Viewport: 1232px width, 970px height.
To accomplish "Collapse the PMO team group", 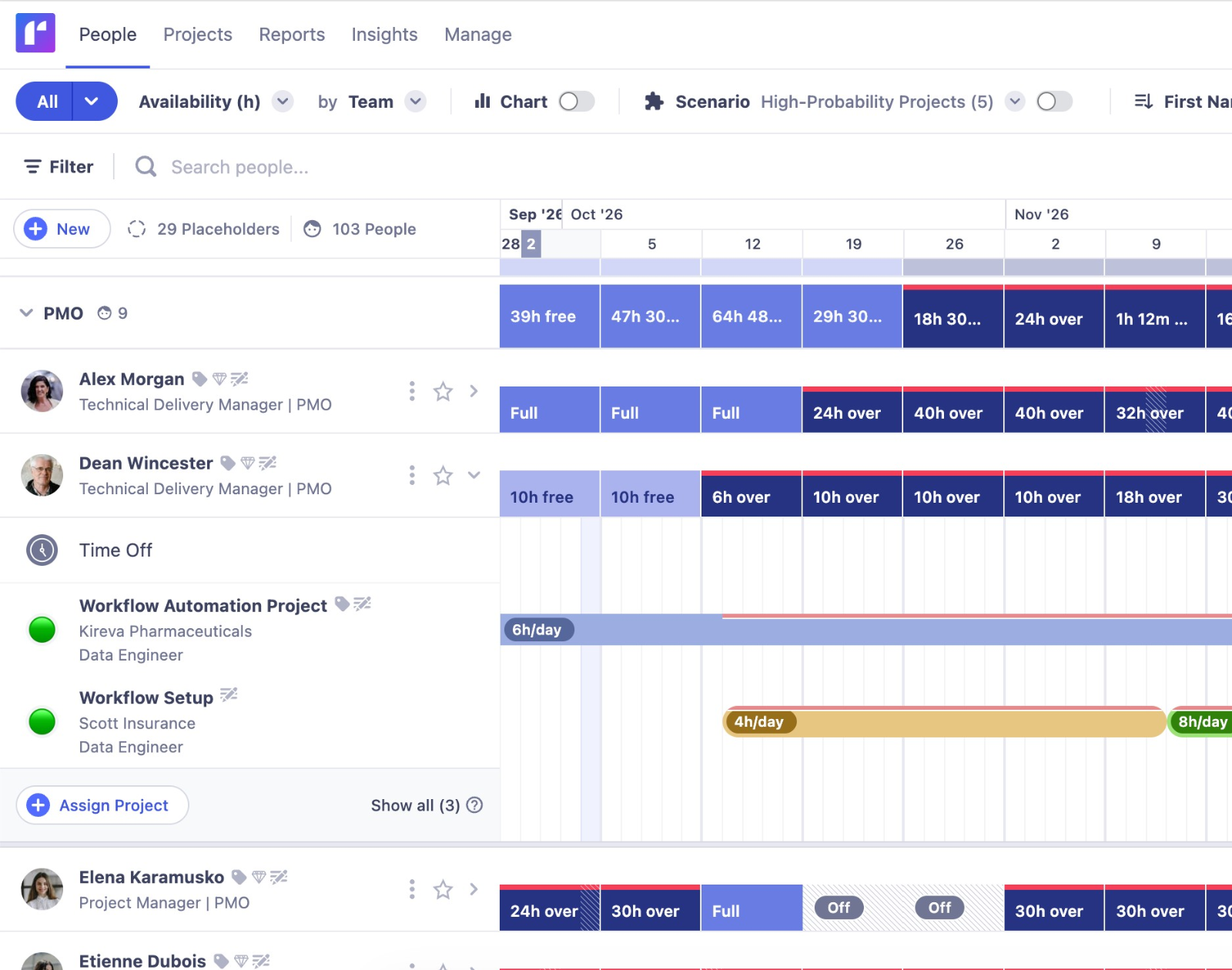I will [26, 313].
